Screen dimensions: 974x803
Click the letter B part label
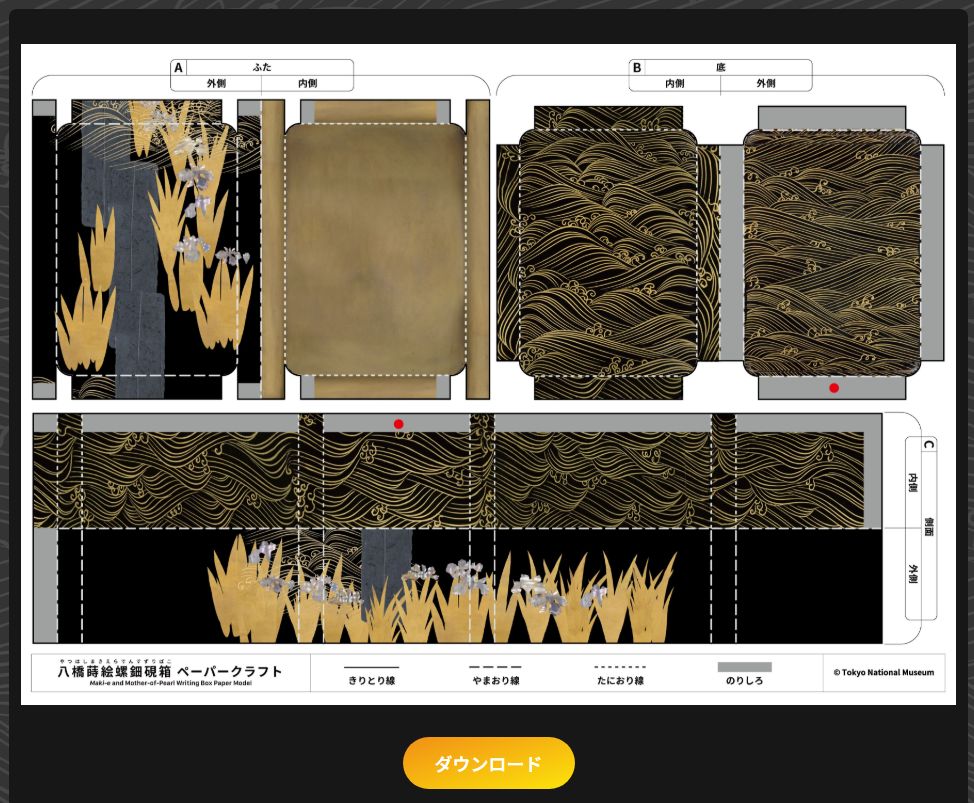[x=637, y=68]
